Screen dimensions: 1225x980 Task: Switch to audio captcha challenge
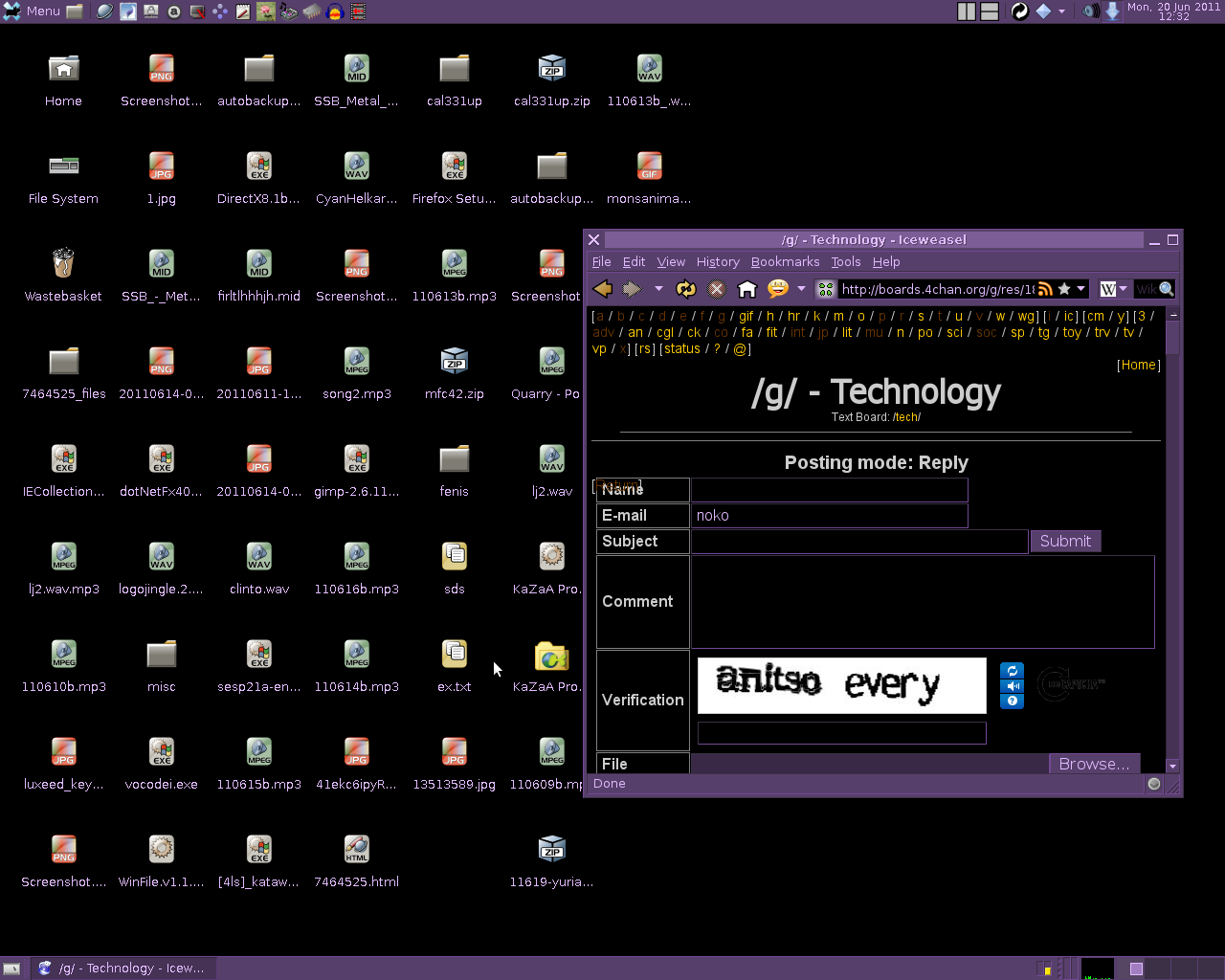click(x=1012, y=686)
